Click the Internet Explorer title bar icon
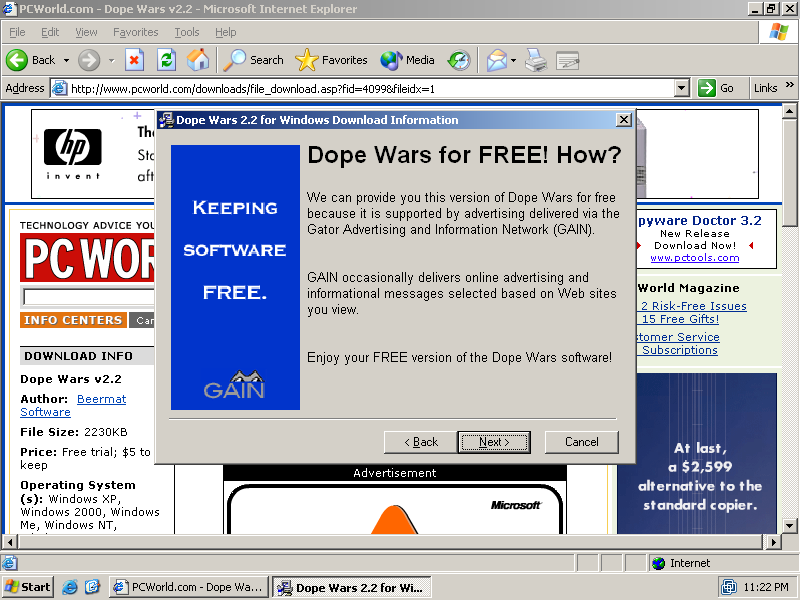The width and height of the screenshot is (800, 600). point(9,9)
